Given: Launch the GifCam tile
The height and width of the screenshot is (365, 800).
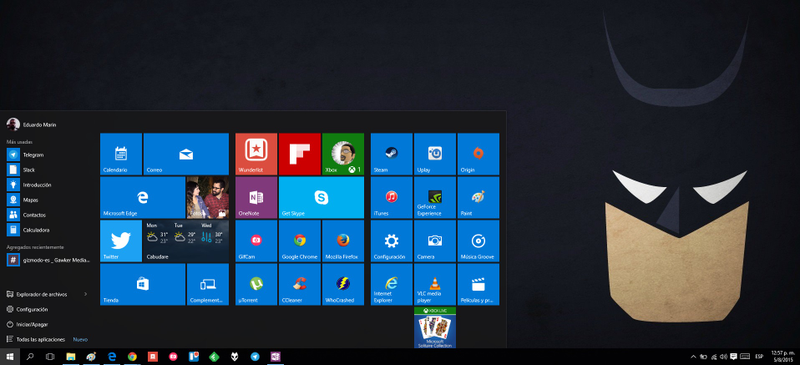Looking at the screenshot, I should (x=256, y=241).
